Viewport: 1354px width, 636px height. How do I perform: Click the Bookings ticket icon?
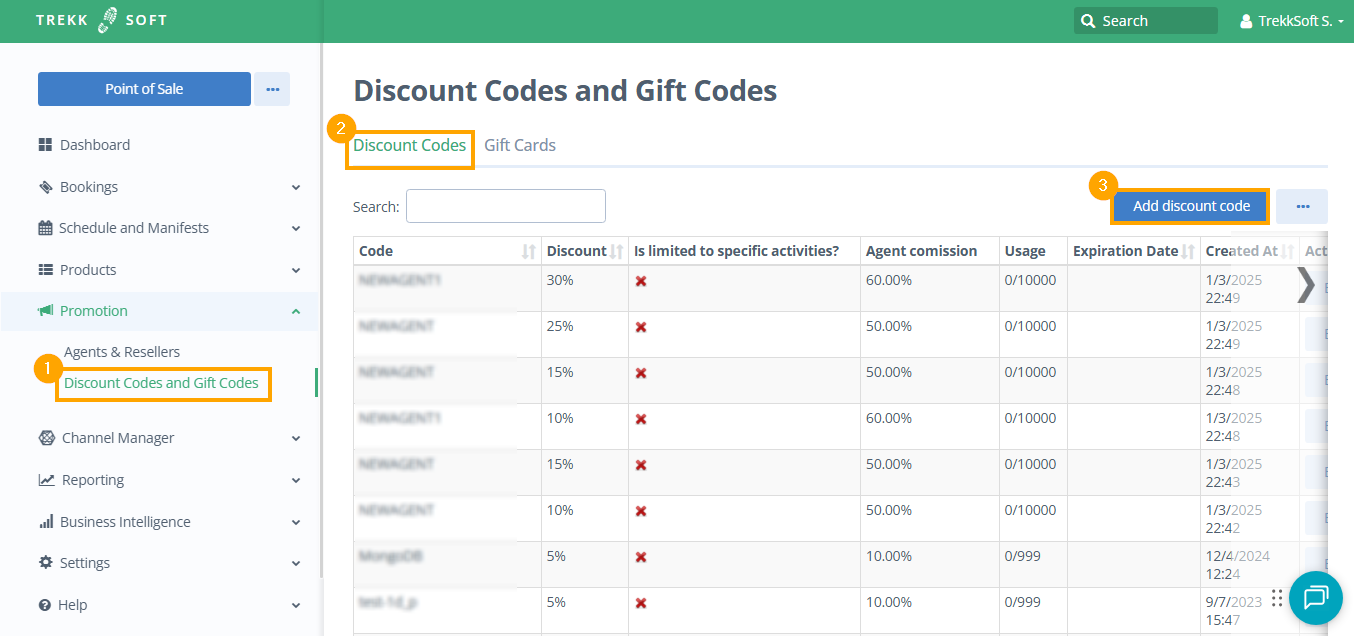45,187
